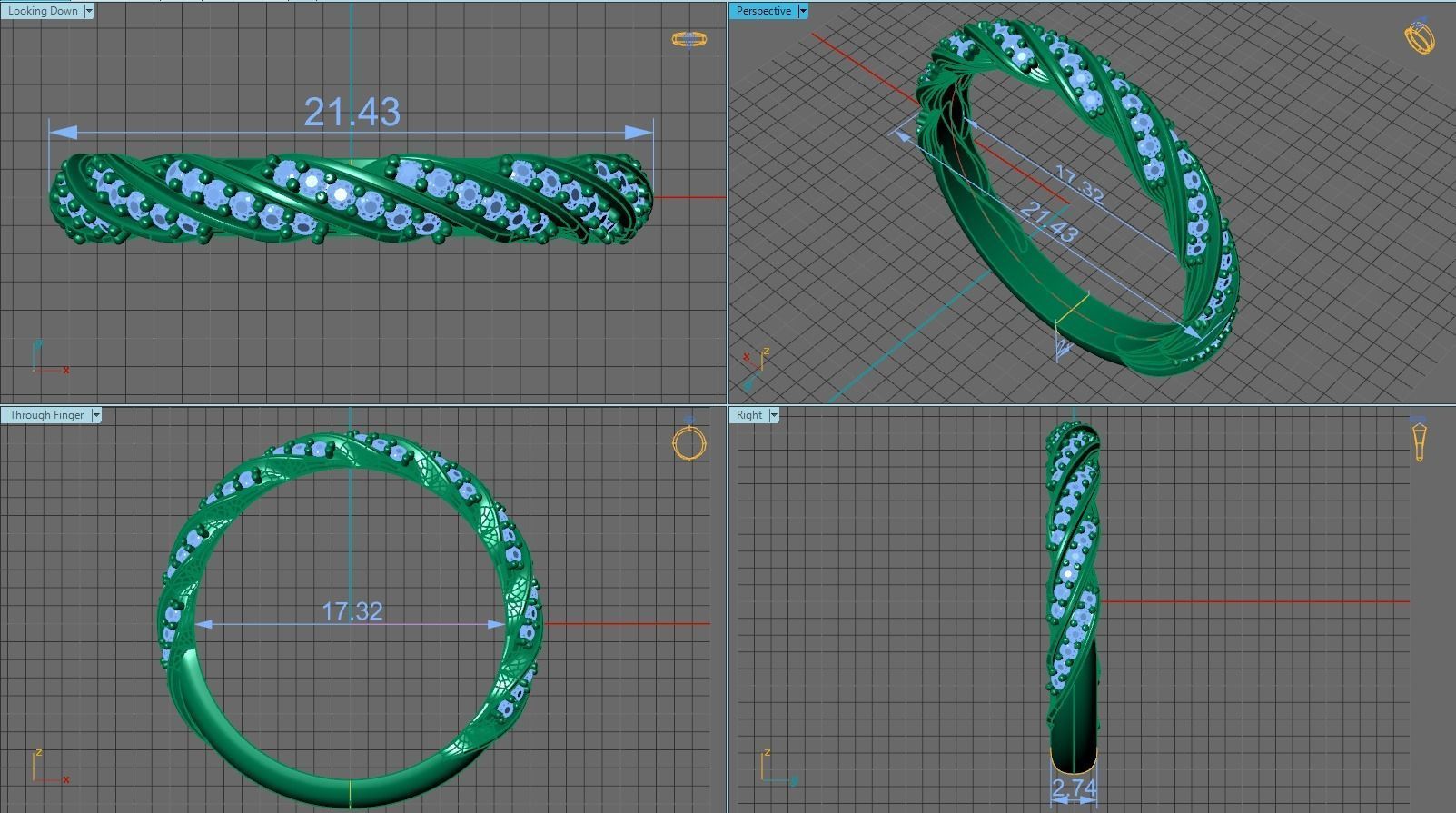Click the ring orientation icon in Looking Down view

[x=688, y=38]
